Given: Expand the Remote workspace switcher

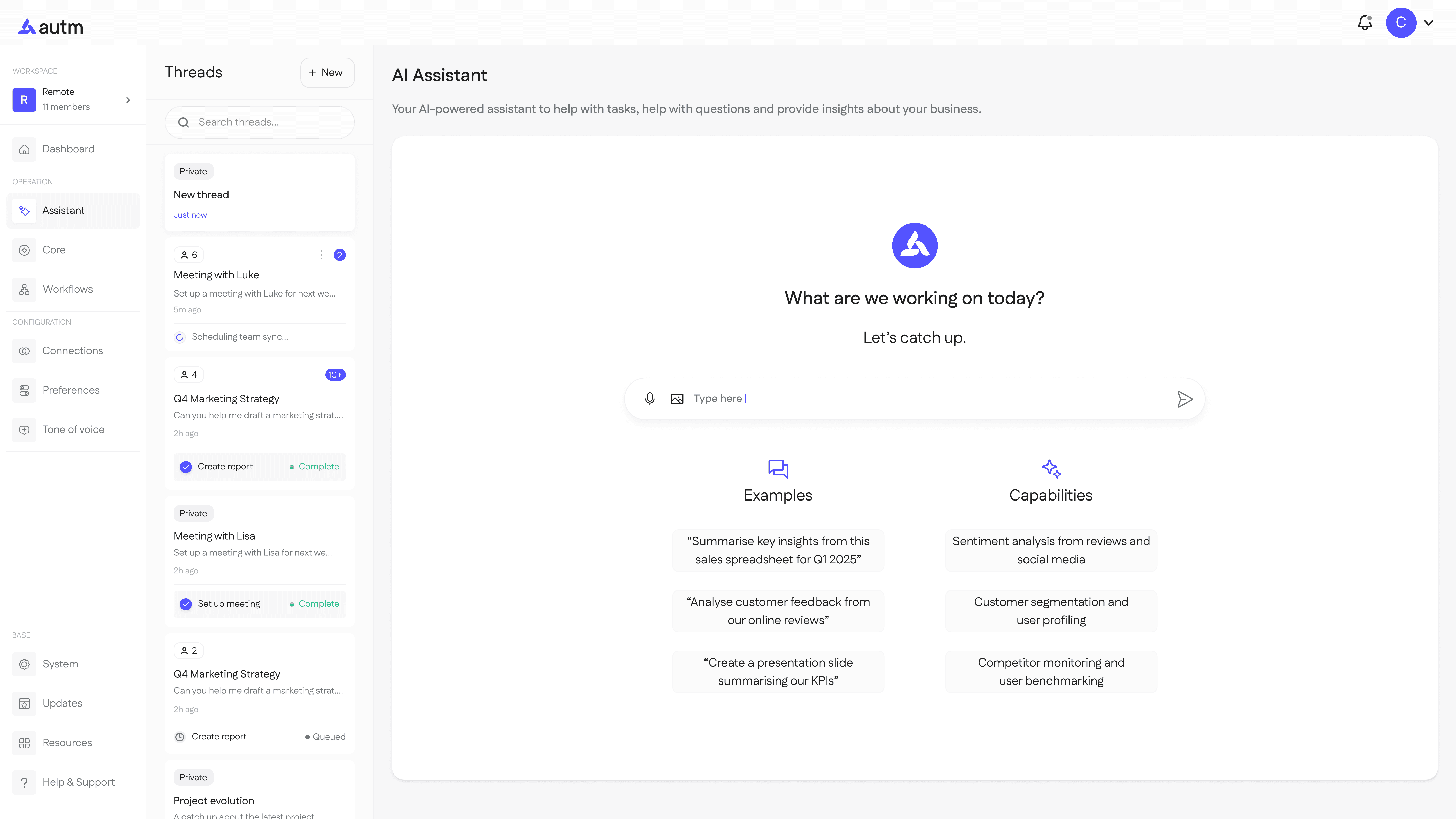Looking at the screenshot, I should pyautogui.click(x=128, y=100).
